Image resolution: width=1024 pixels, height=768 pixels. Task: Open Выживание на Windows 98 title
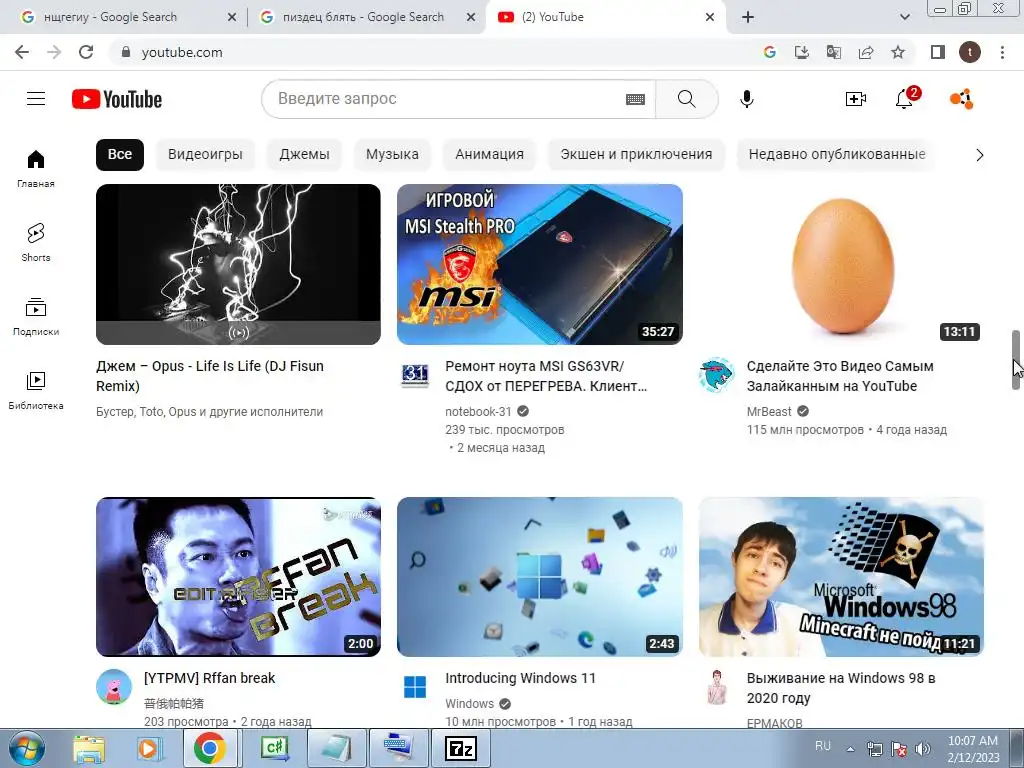point(841,688)
